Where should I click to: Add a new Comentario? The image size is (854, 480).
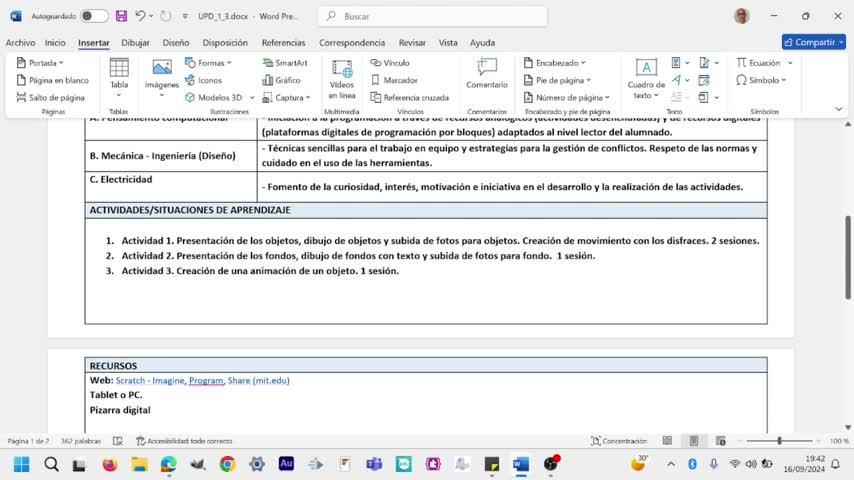tap(487, 68)
